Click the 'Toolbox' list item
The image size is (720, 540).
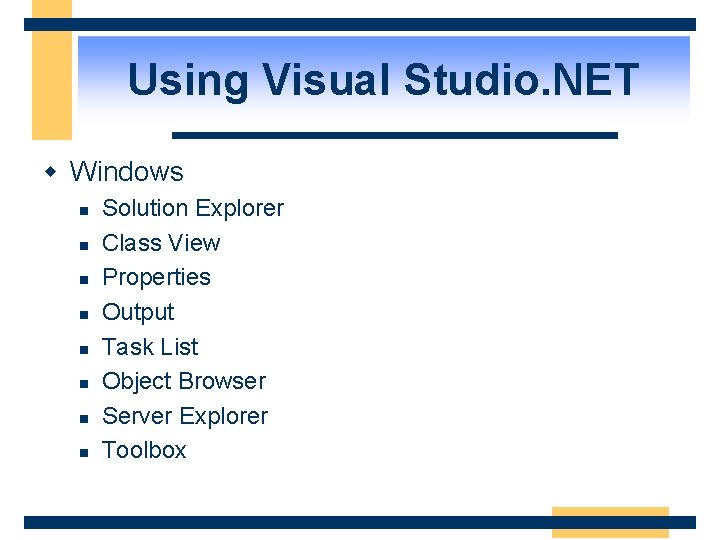pos(144,450)
